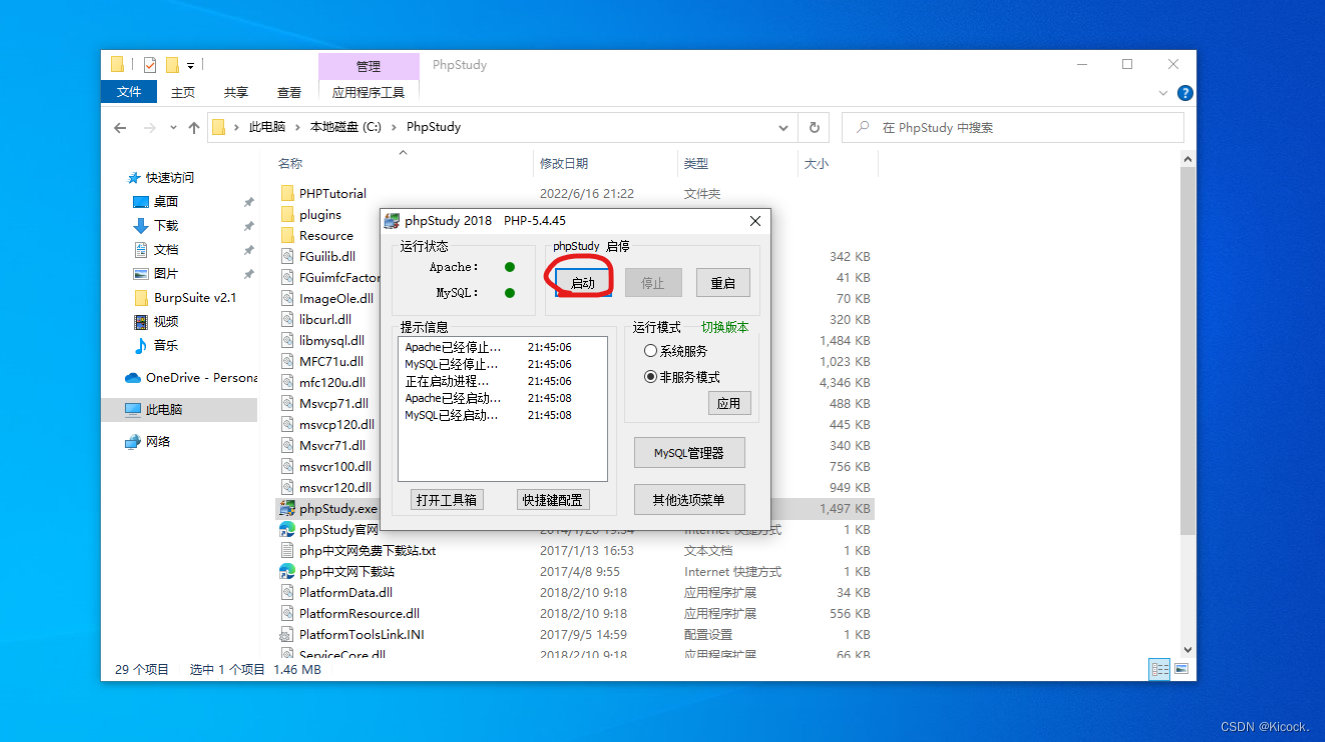Click Explorer's forward arrow

point(149,128)
